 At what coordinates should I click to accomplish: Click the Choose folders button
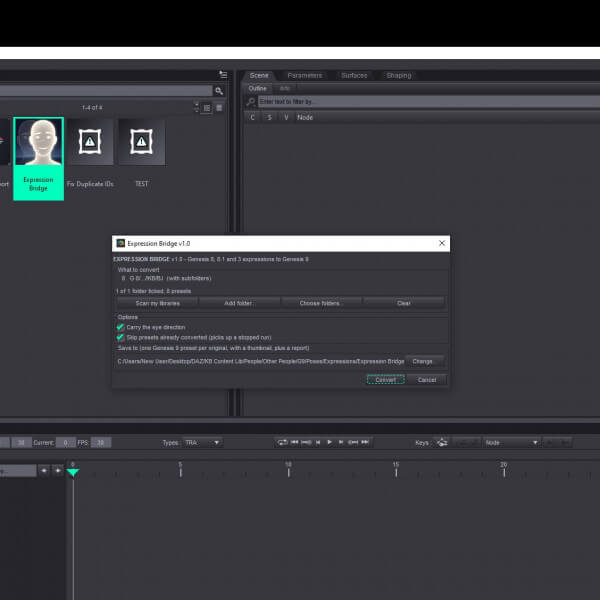320,303
